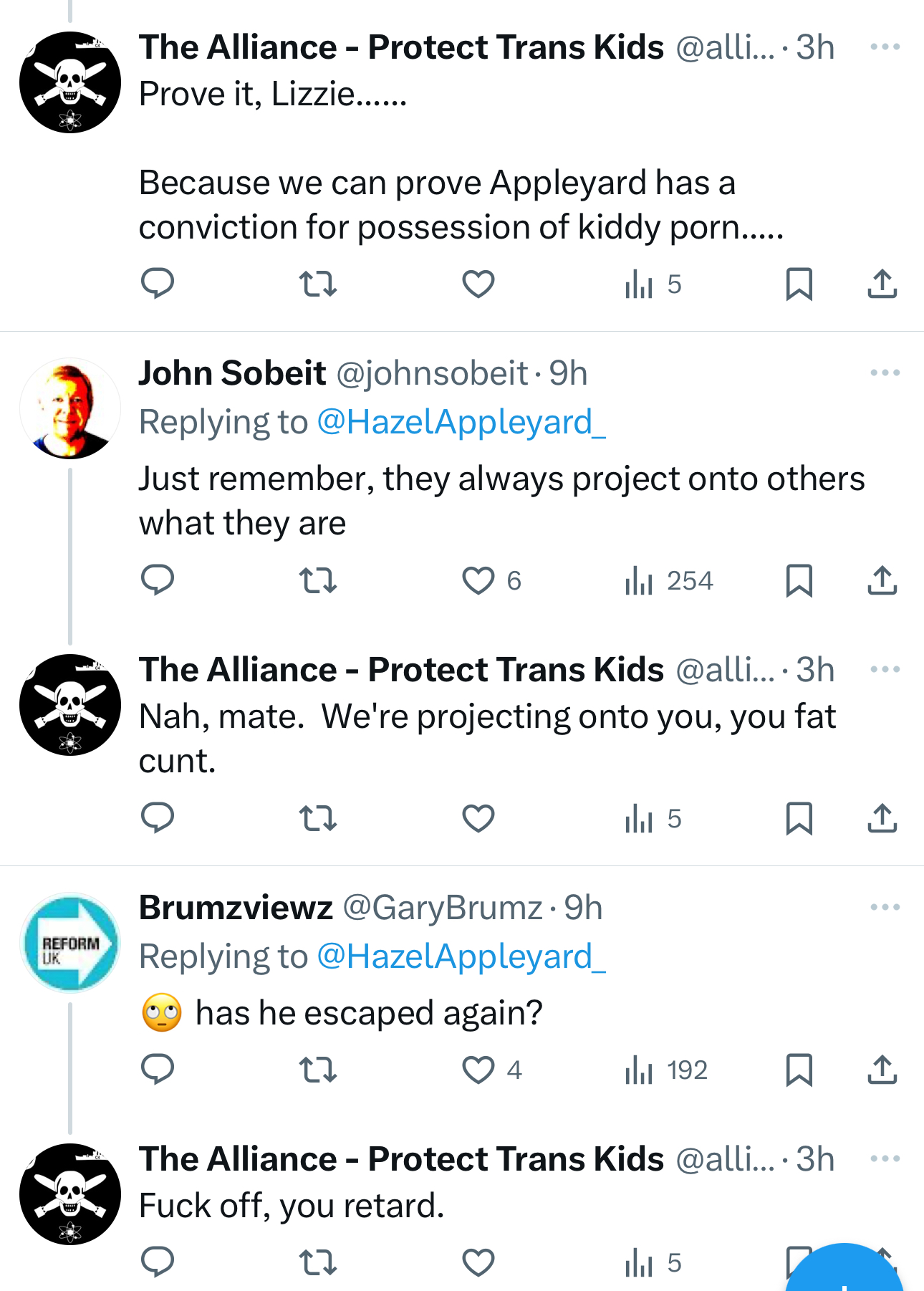
Task: Open more options for John Sobeit's tweet
Action: 885,373
